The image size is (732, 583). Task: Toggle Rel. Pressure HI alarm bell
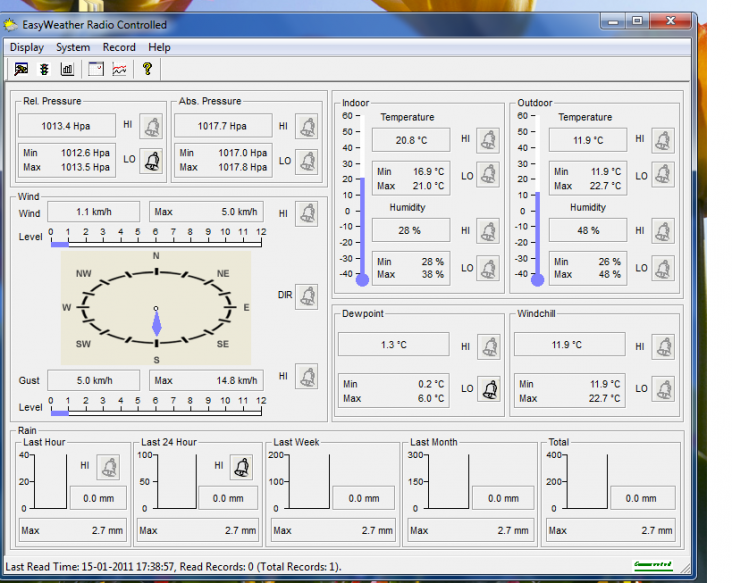click(x=151, y=126)
